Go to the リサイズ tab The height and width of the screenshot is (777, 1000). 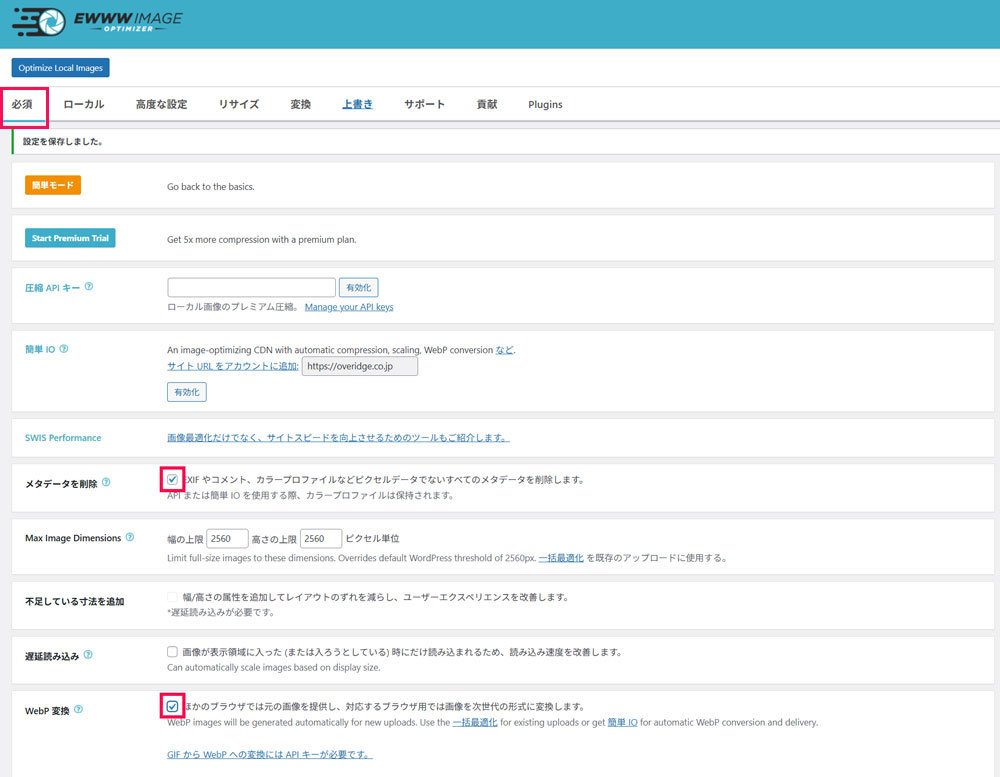[x=239, y=104]
